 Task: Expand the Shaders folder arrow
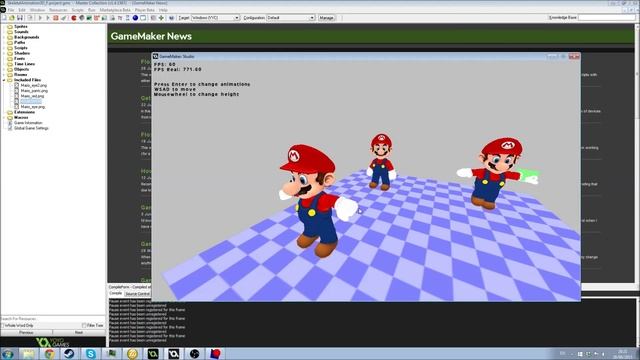coord(4,53)
